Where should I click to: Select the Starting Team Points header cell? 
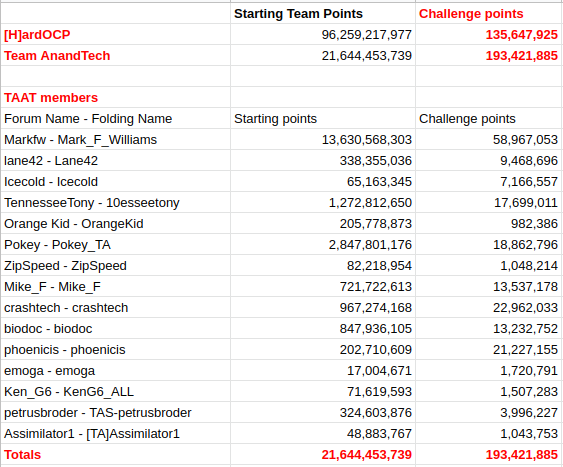(x=323, y=14)
